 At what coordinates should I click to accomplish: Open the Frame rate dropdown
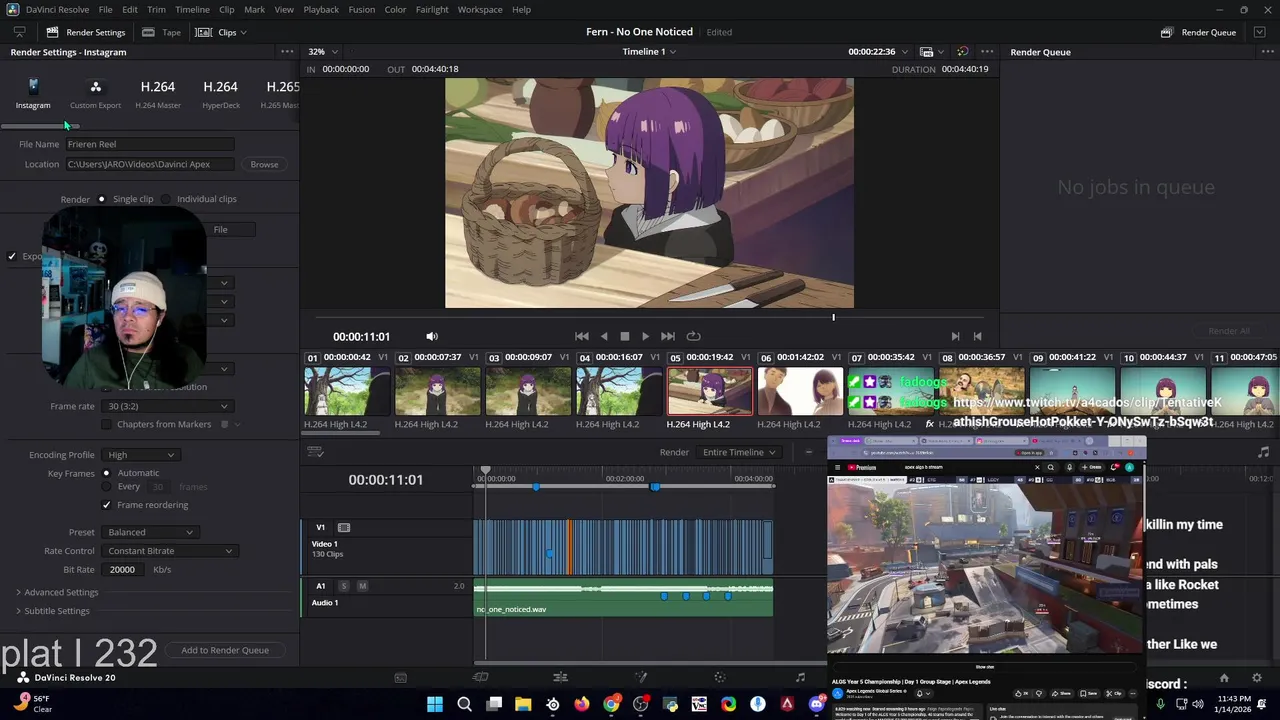coord(168,406)
